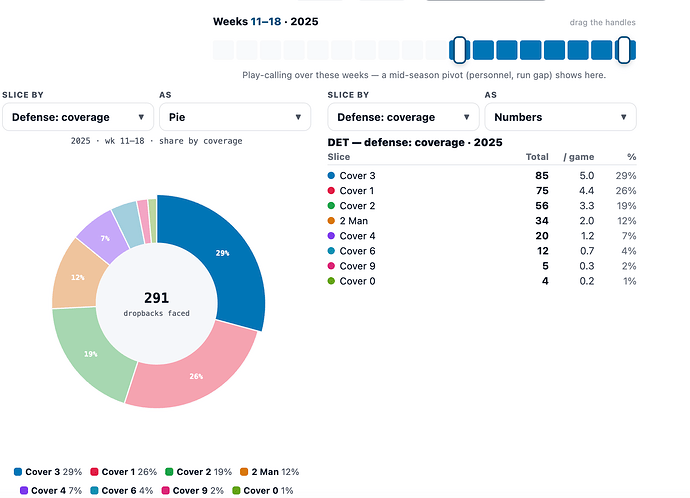Screen dimensions: 690x498
Task: Click the dark blue 29% pie slice
Action: 224,255
